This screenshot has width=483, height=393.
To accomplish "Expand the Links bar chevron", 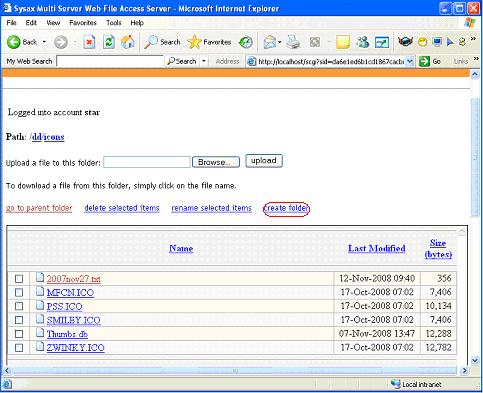I will click(x=476, y=59).
